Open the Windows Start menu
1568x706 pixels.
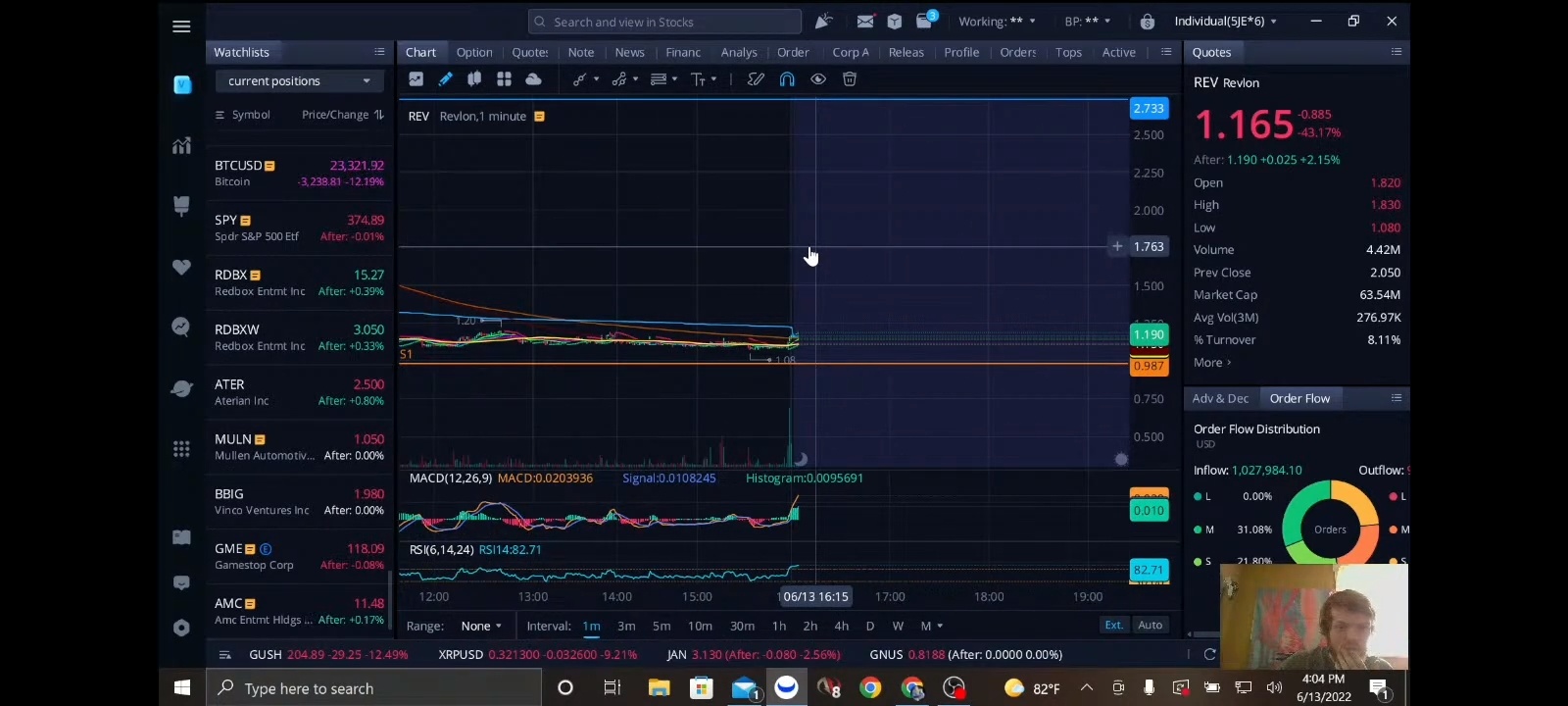click(x=182, y=687)
